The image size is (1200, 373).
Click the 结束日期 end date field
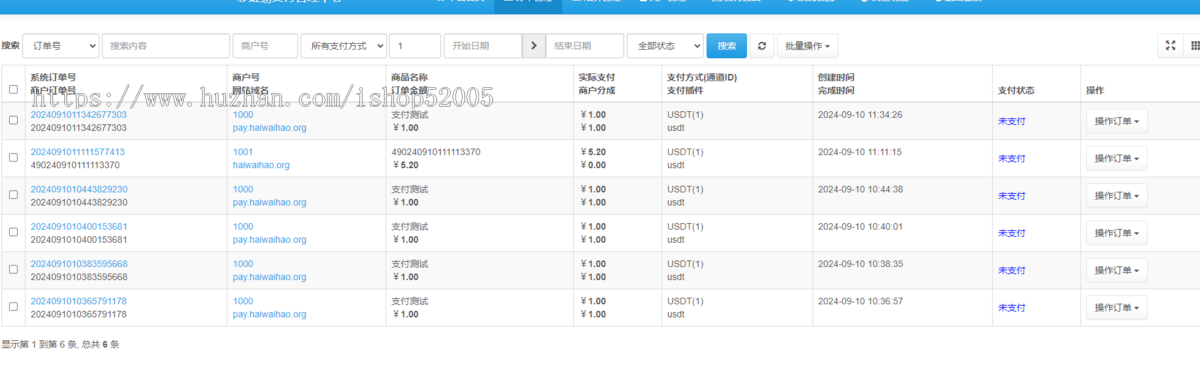pos(584,46)
